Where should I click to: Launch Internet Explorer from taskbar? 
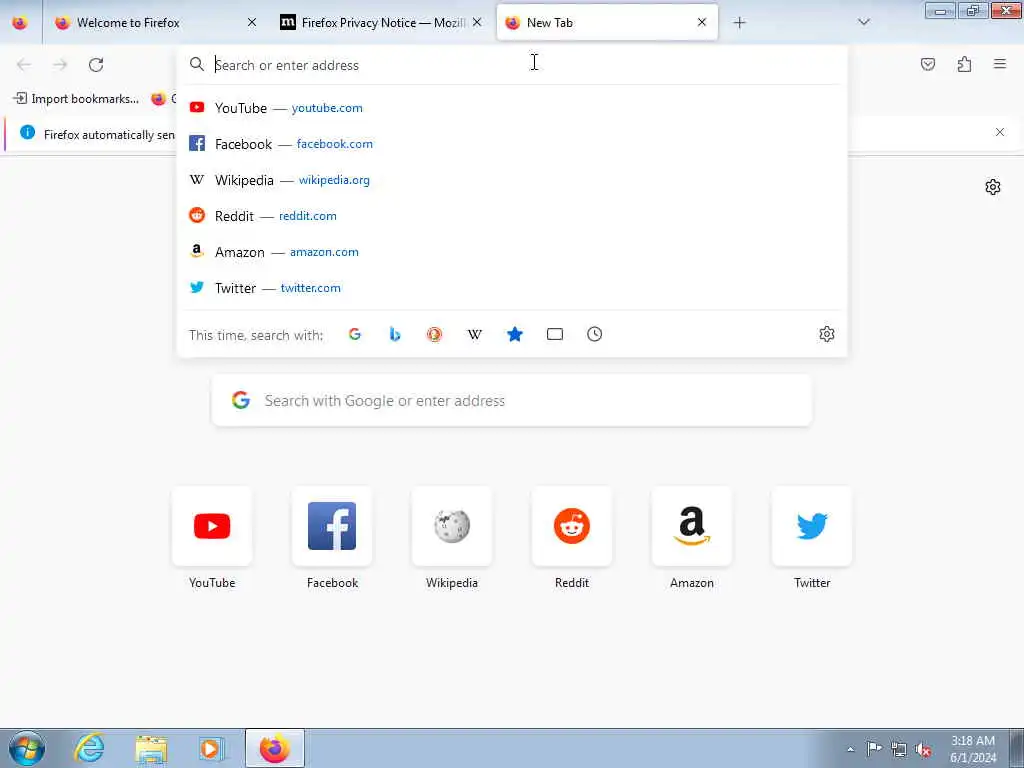click(89, 748)
